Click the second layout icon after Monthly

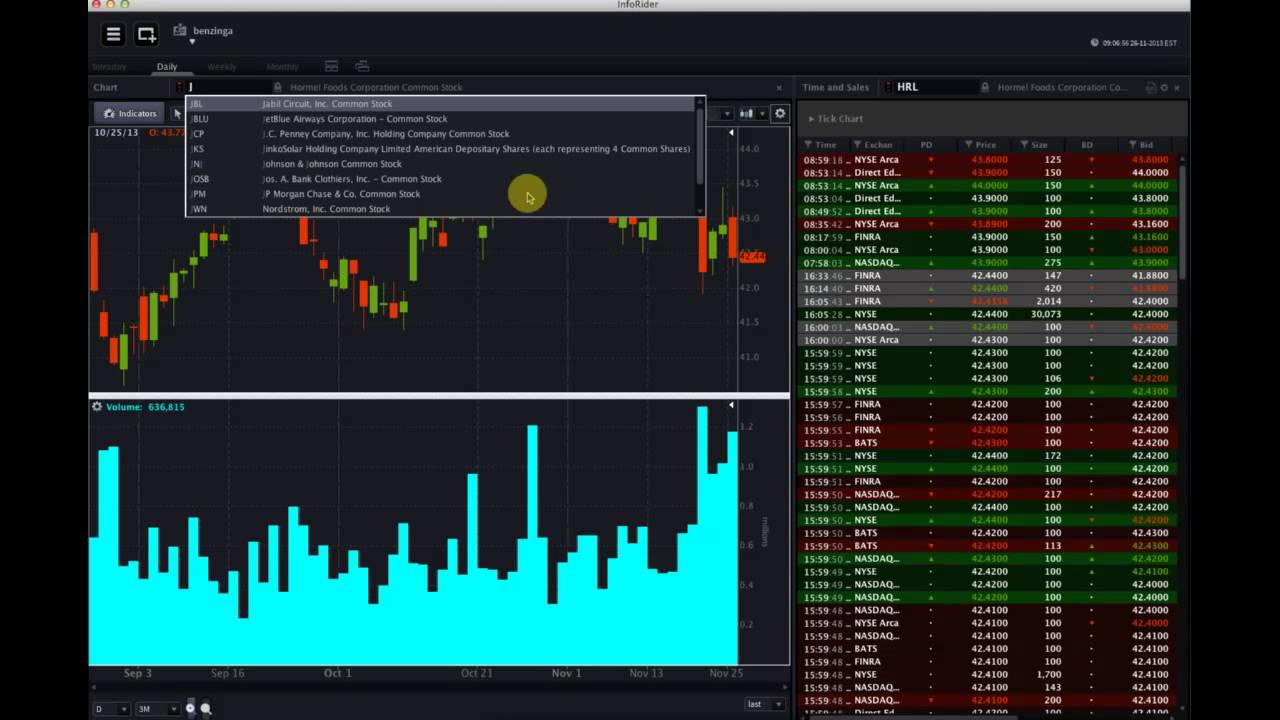(362, 67)
